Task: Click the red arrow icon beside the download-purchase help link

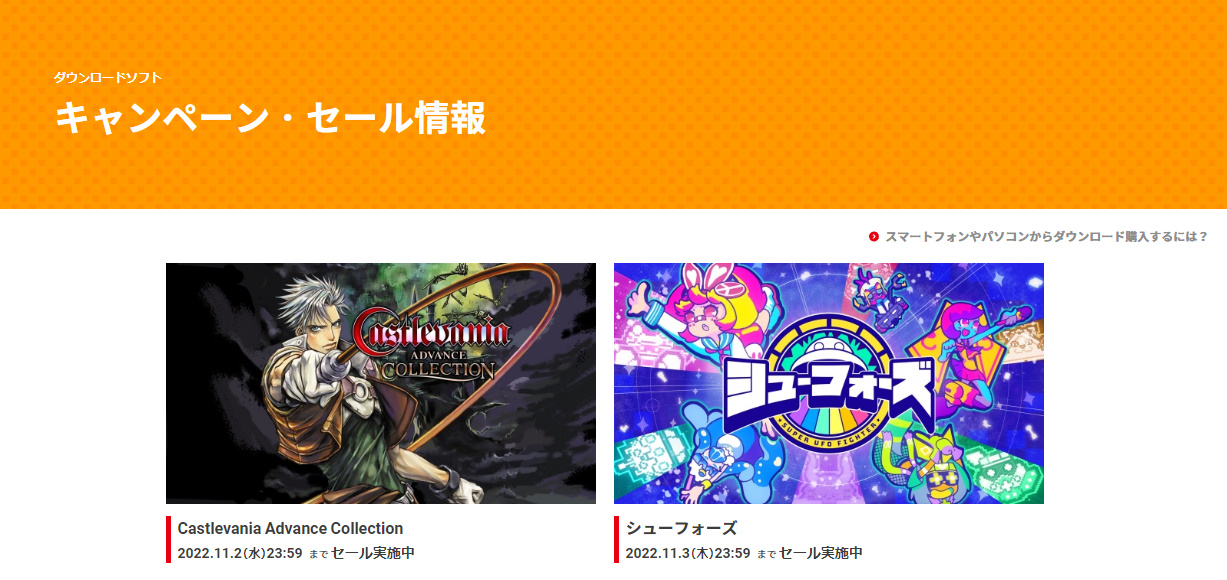Action: [874, 237]
